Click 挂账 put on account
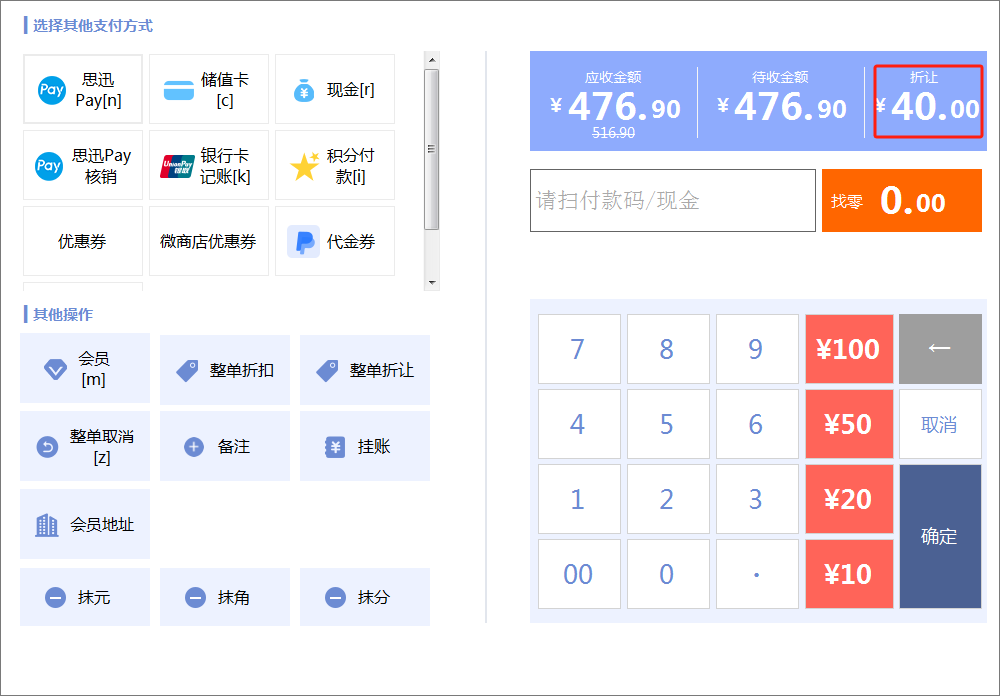The height and width of the screenshot is (696, 1000). click(x=365, y=446)
